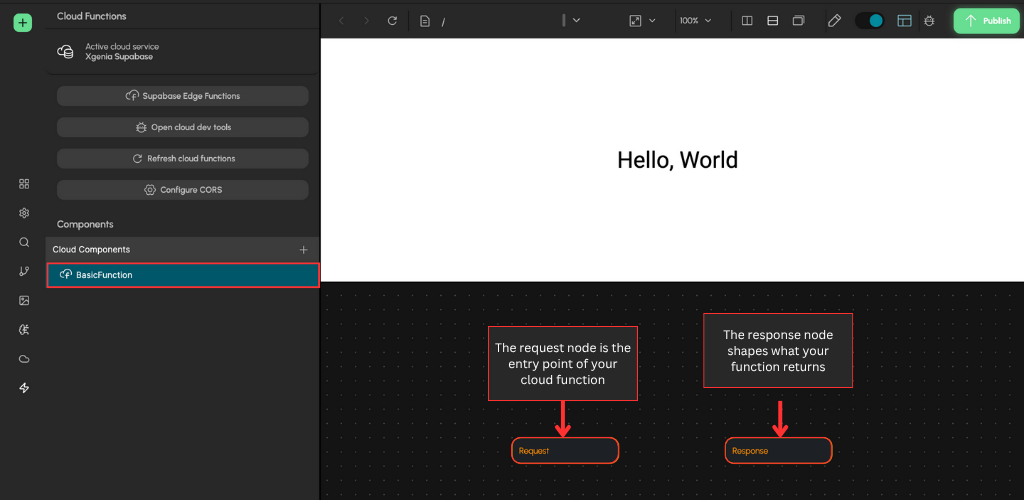Click the lightning bolt icon in the sidebar

[24, 388]
